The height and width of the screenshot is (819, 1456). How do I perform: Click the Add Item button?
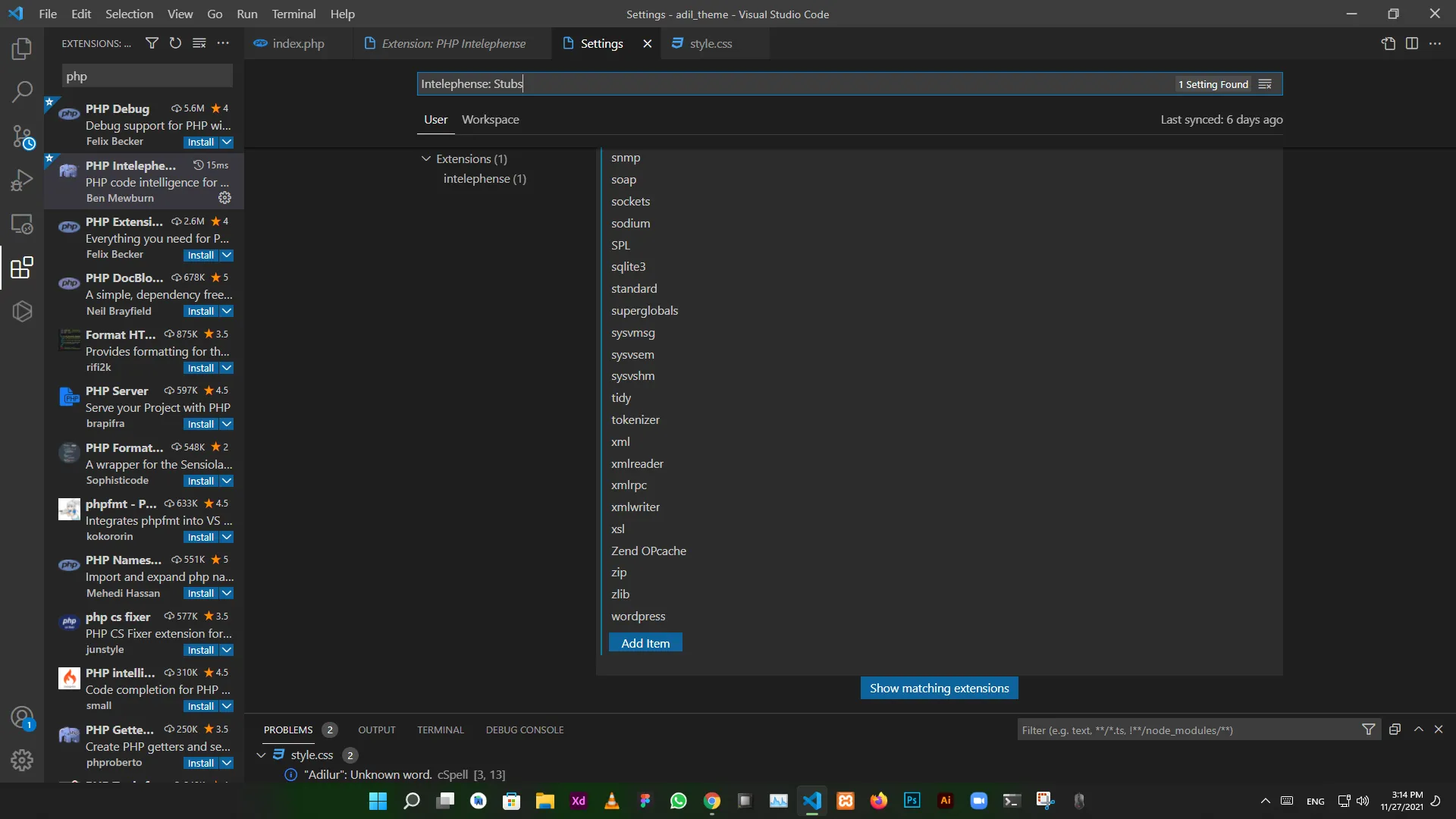tap(645, 643)
